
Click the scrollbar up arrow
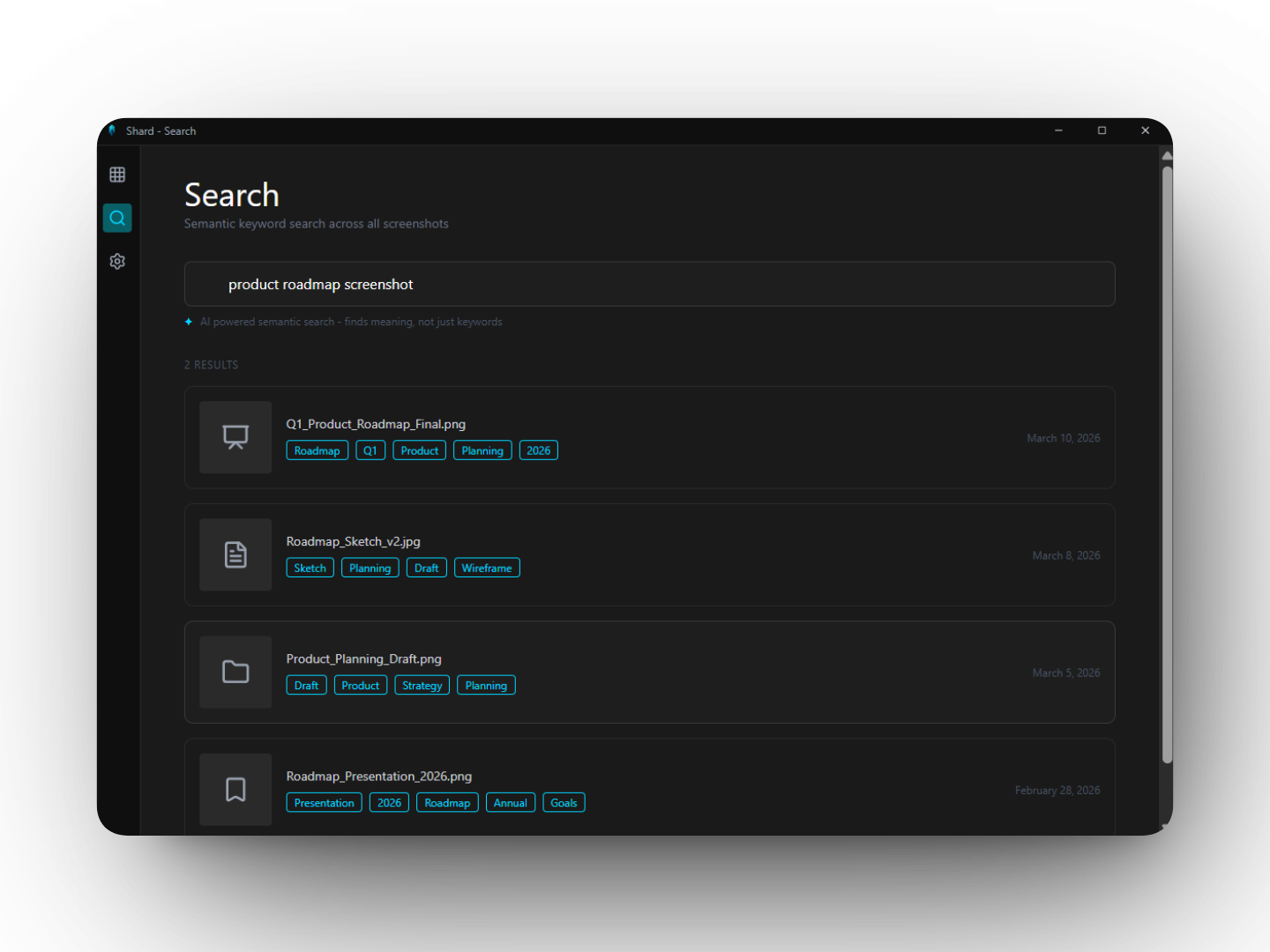pyautogui.click(x=1167, y=155)
